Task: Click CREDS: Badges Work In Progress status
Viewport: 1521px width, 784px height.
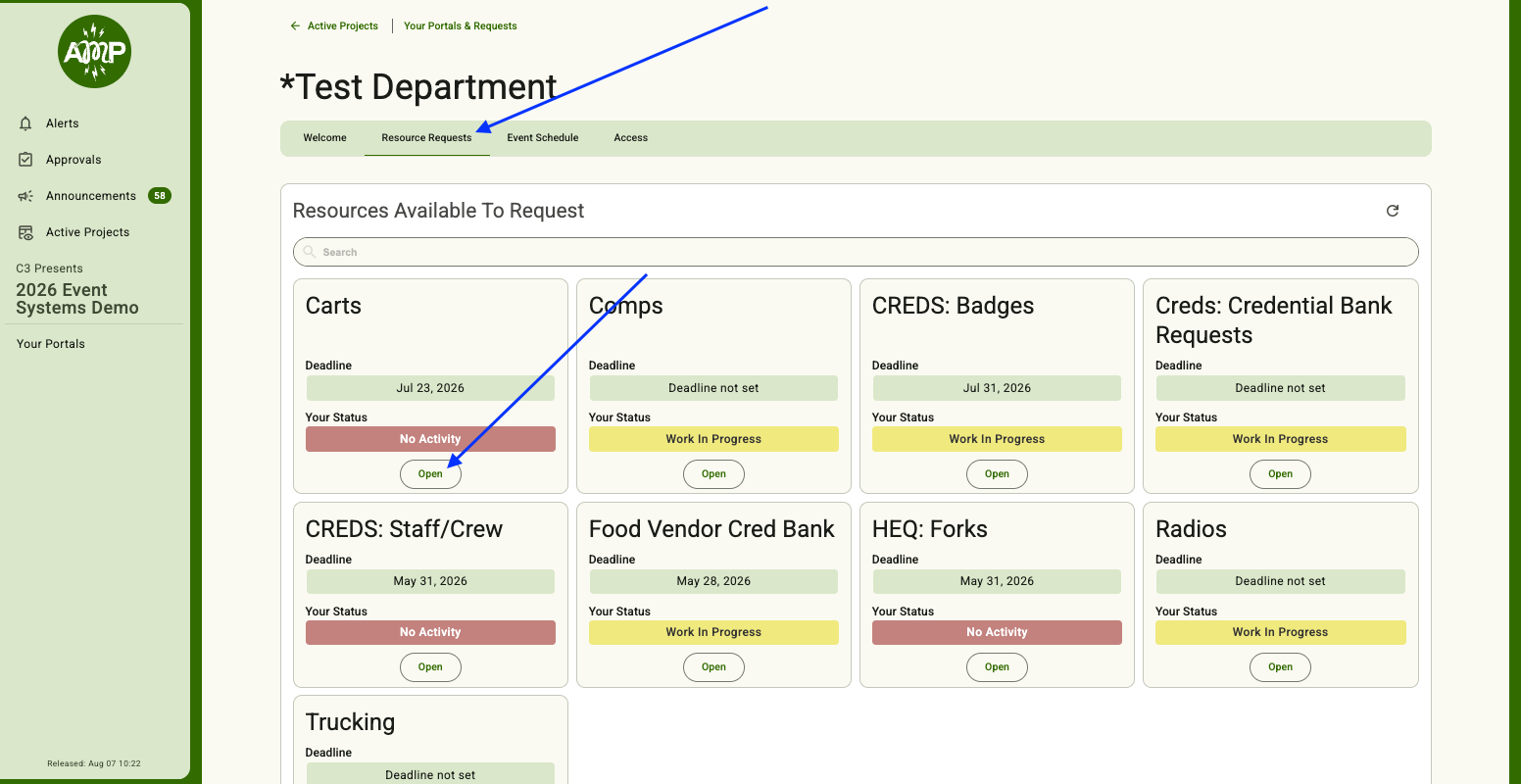Action: (997, 439)
